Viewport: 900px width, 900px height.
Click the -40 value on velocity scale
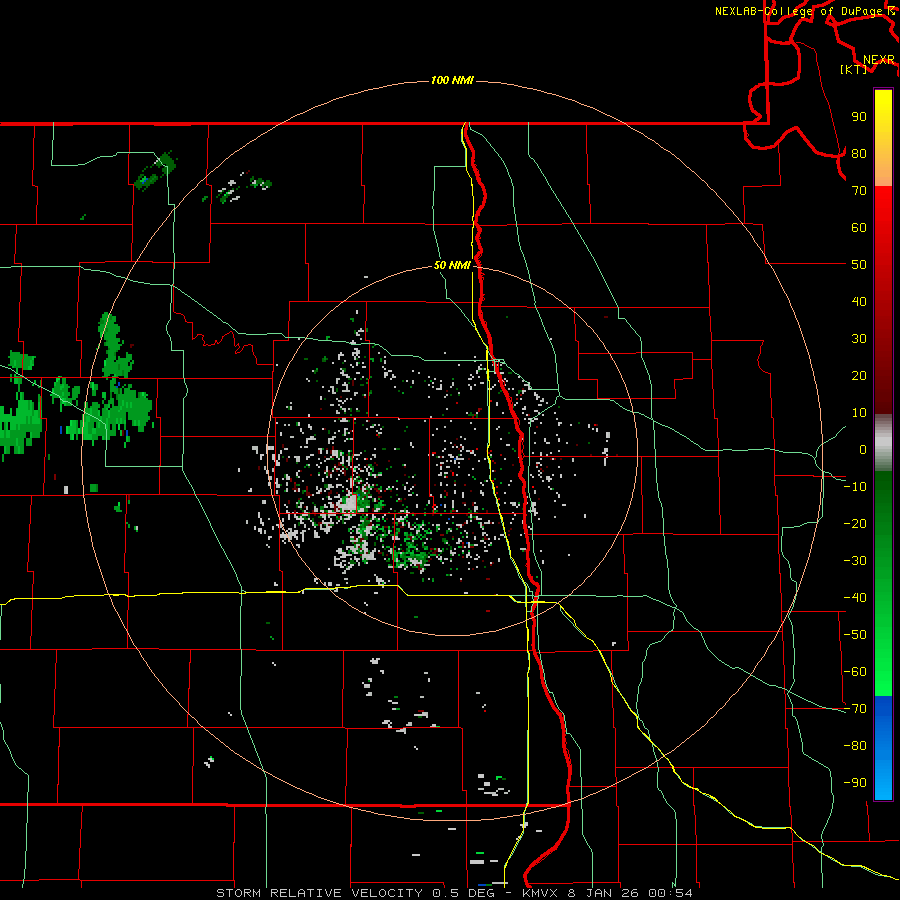(x=855, y=598)
